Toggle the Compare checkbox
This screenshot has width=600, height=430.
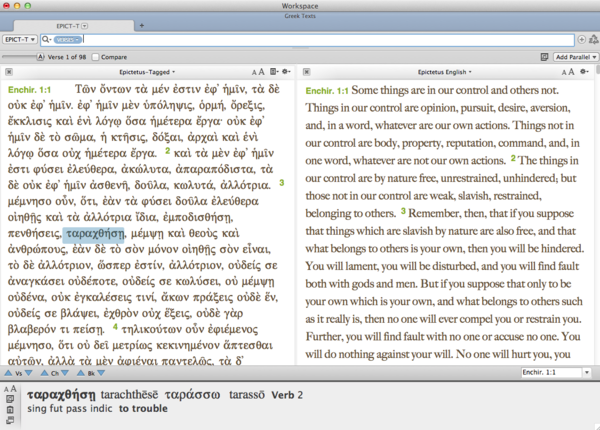[95, 57]
